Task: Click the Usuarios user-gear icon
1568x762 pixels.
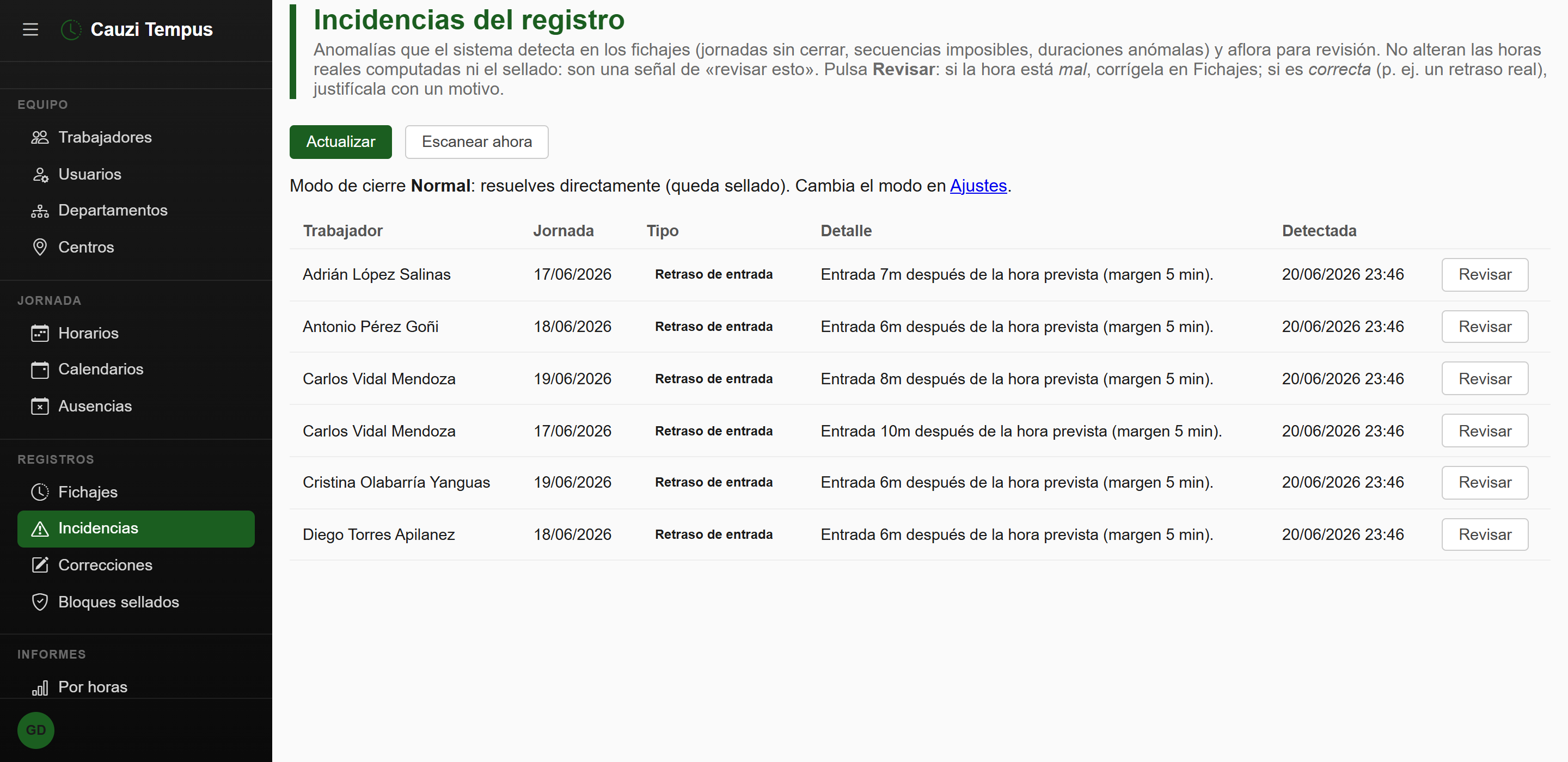Action: pos(40,175)
